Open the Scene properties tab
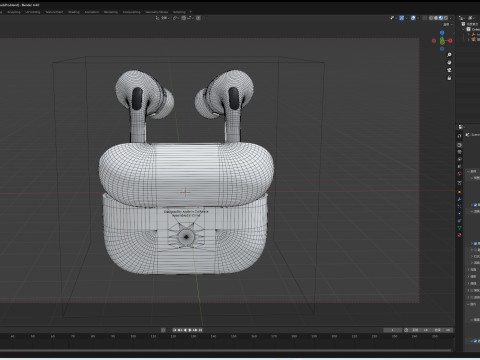The height and width of the screenshot is (360, 480). tap(459, 166)
